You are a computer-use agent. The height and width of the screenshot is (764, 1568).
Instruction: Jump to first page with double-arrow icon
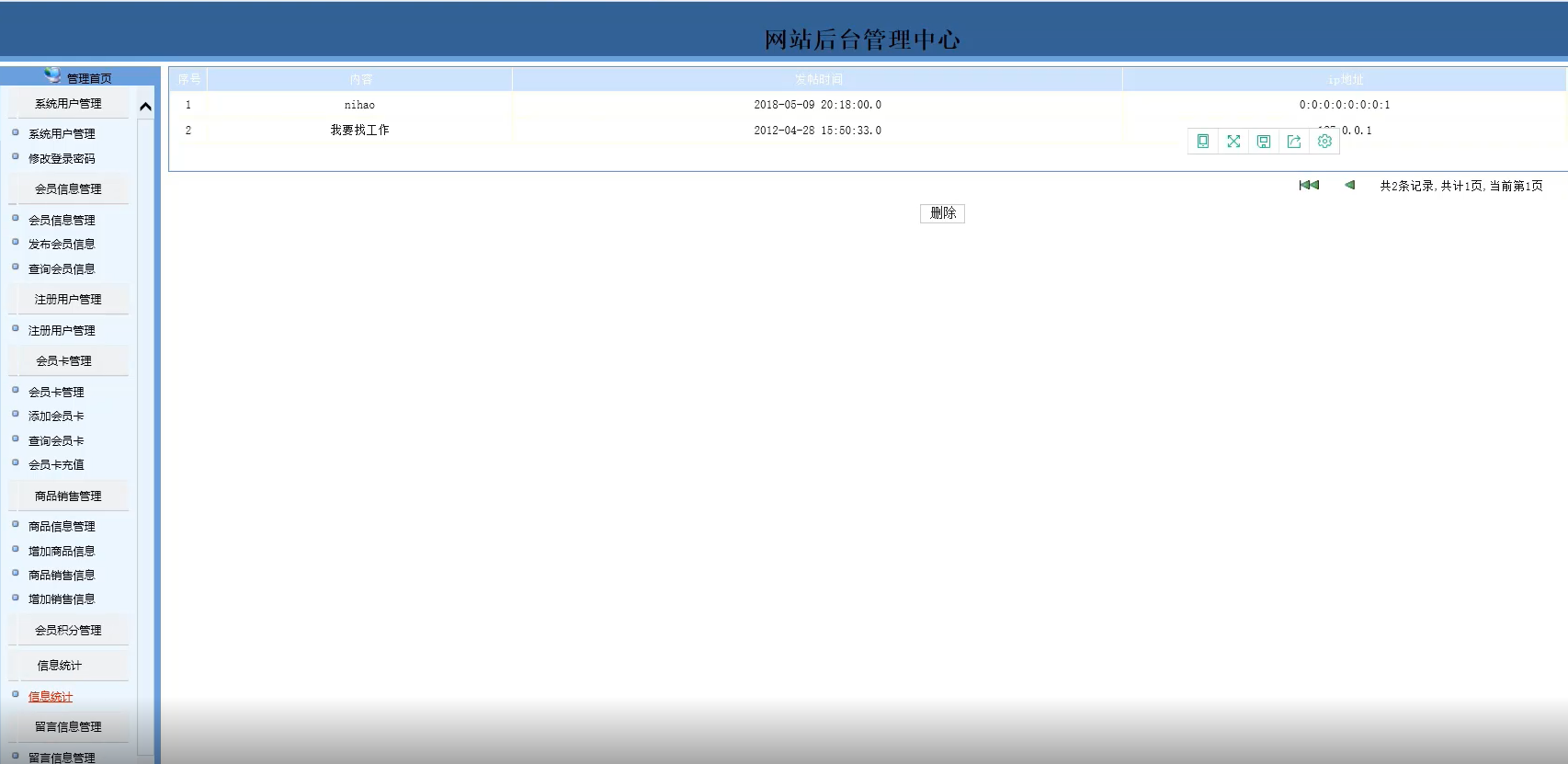tap(1309, 185)
